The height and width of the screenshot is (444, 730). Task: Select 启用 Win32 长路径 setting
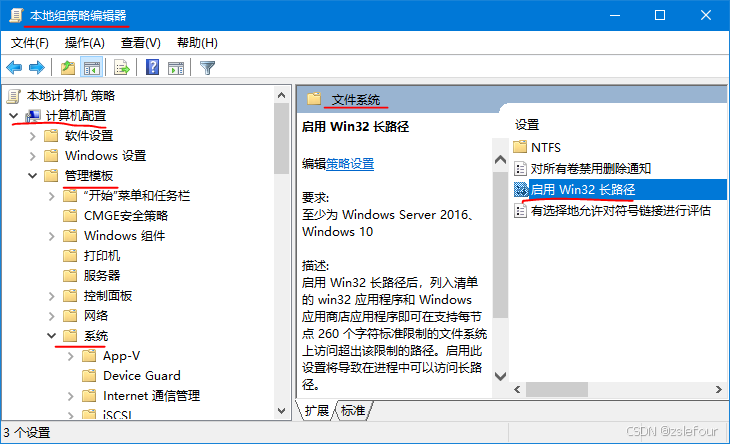[583, 189]
